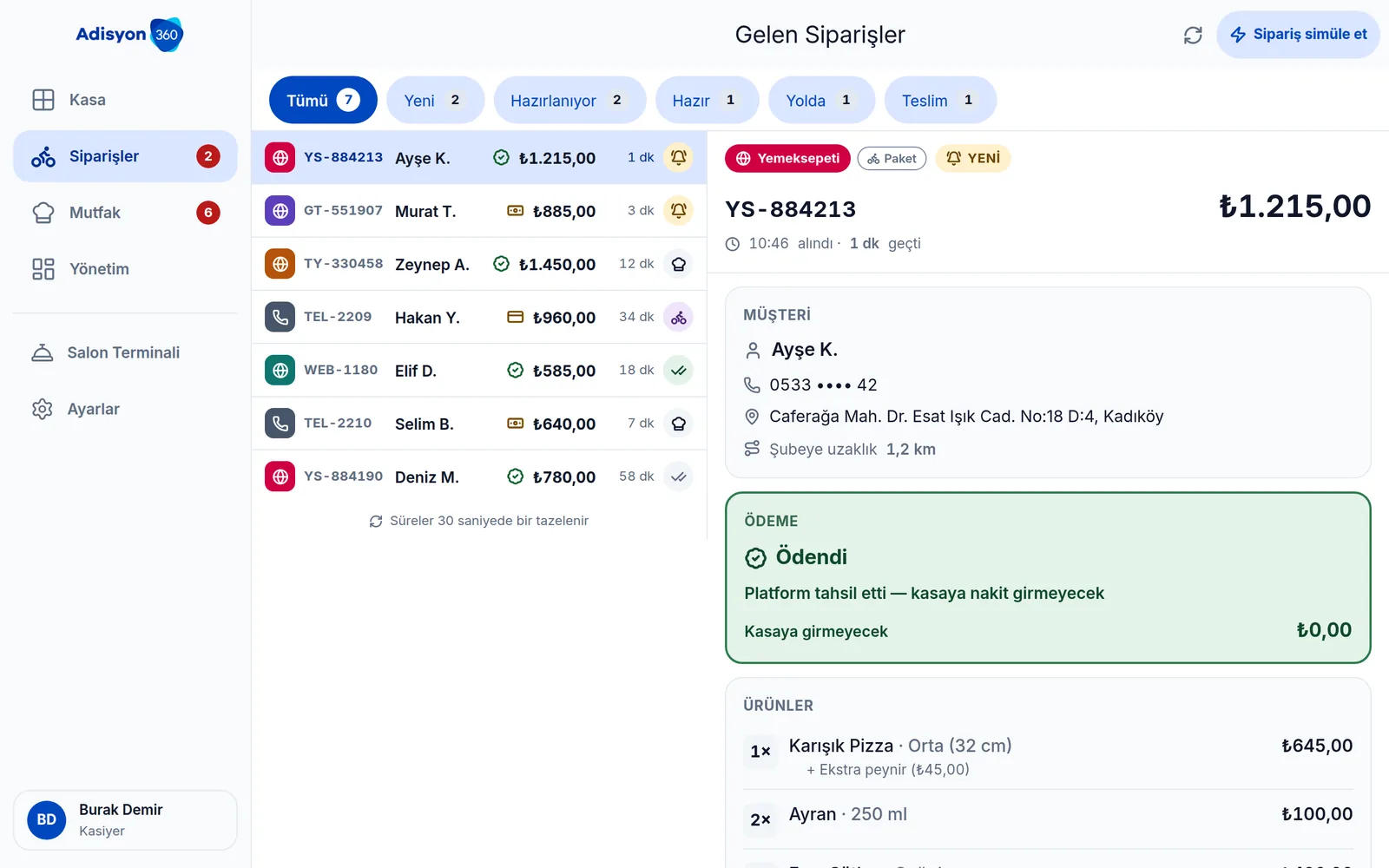The height and width of the screenshot is (868, 1389).
Task: Open Burak Demir user profile card
Action: tap(125, 819)
